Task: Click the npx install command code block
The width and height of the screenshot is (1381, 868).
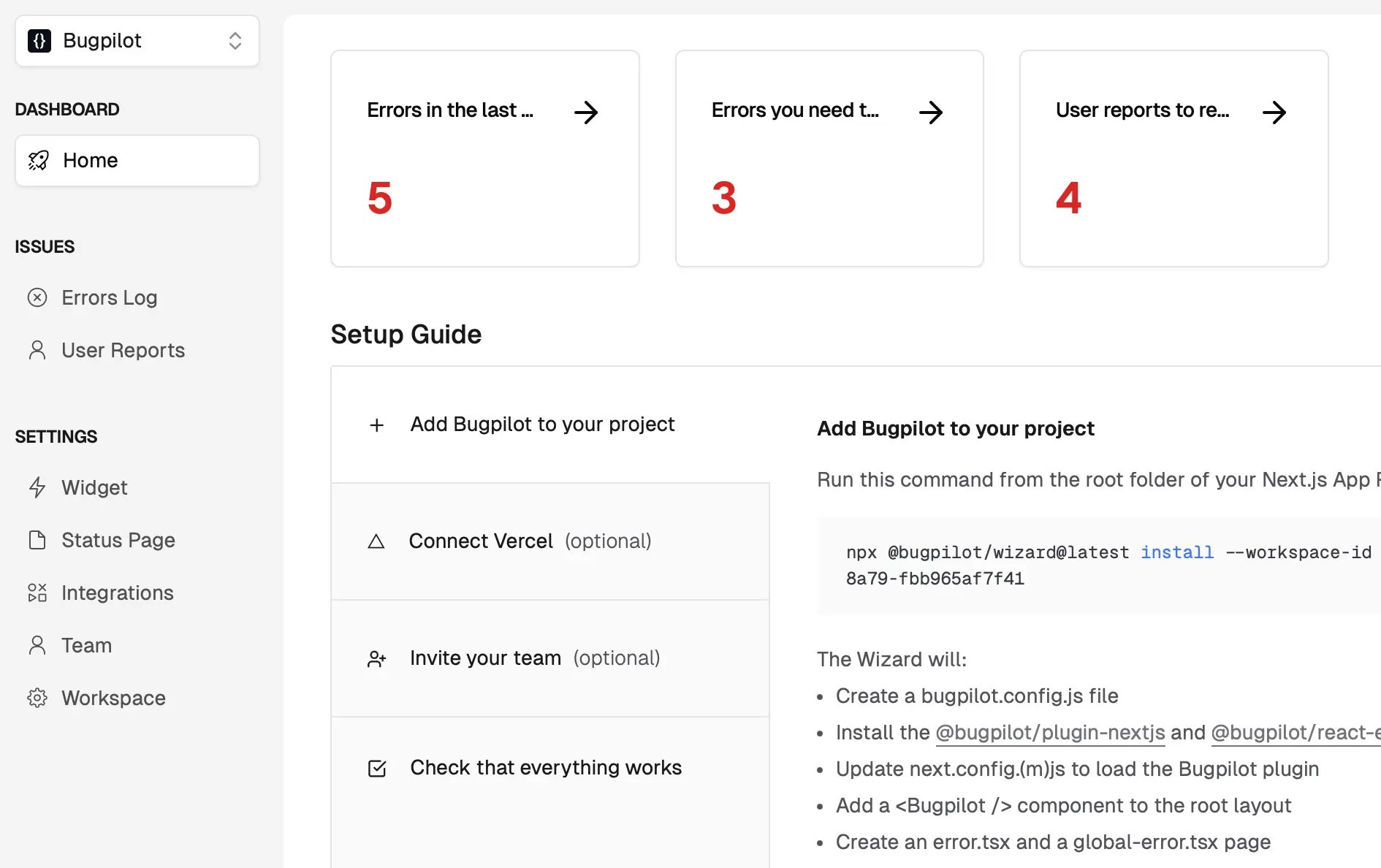Action: (x=1099, y=566)
